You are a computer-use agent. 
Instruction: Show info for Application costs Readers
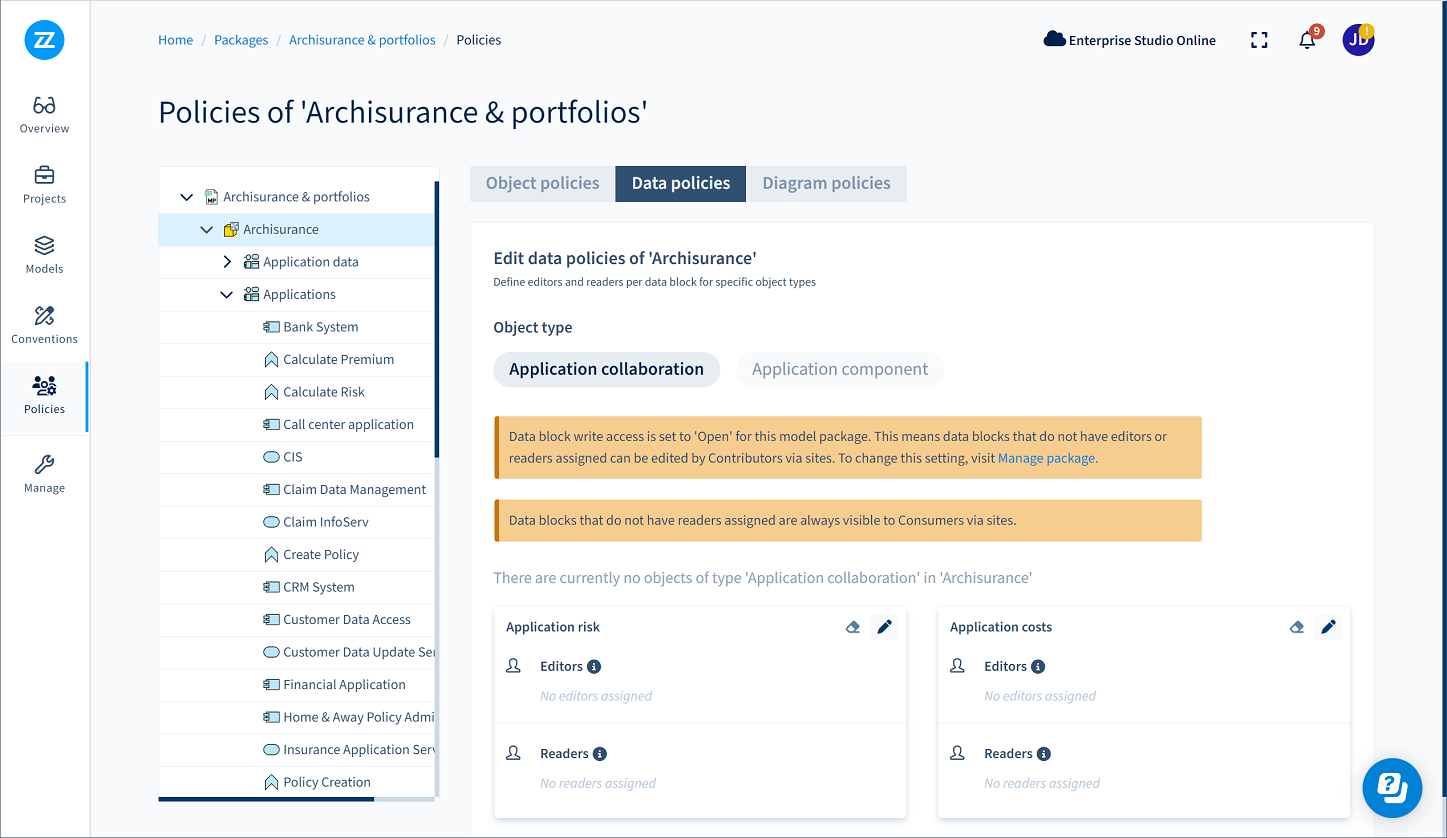(1044, 754)
